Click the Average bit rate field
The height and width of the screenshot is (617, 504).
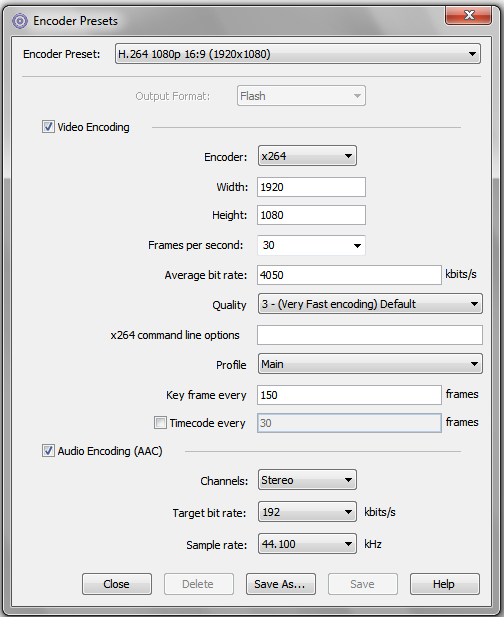(x=349, y=275)
